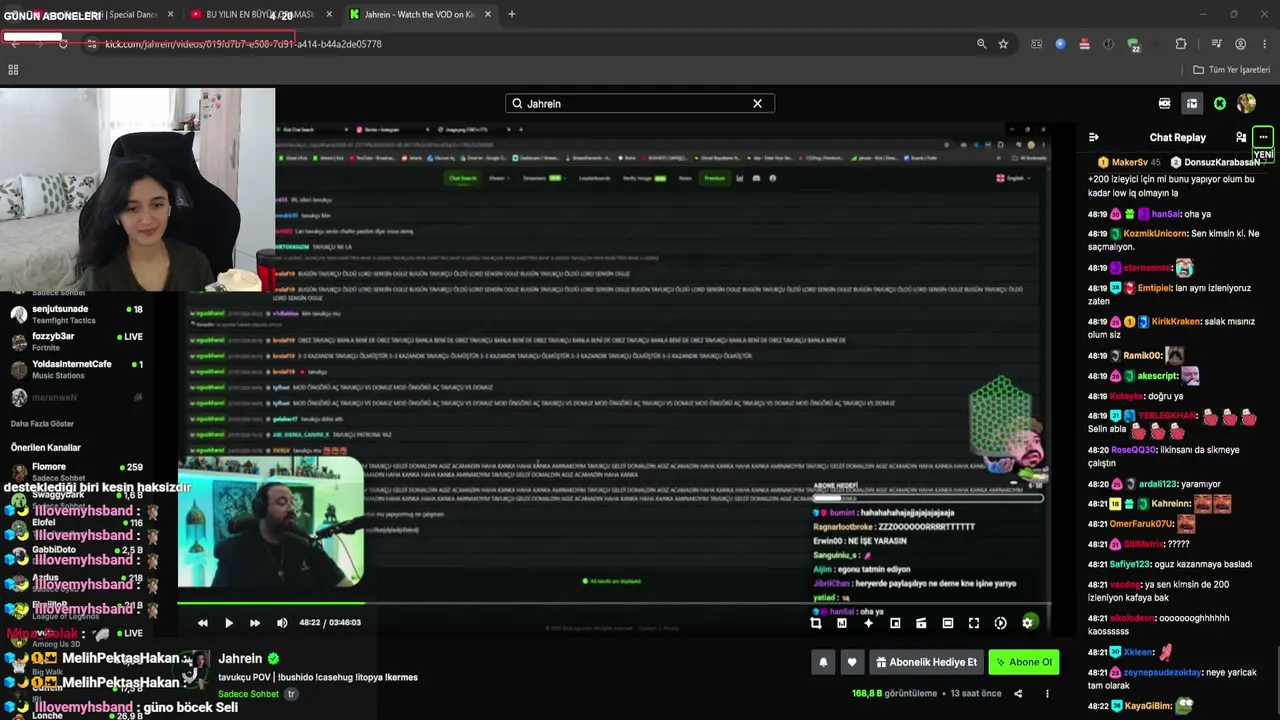The image size is (1280, 720).
Task: Clear the Jahrein search field
Action: [x=757, y=104]
